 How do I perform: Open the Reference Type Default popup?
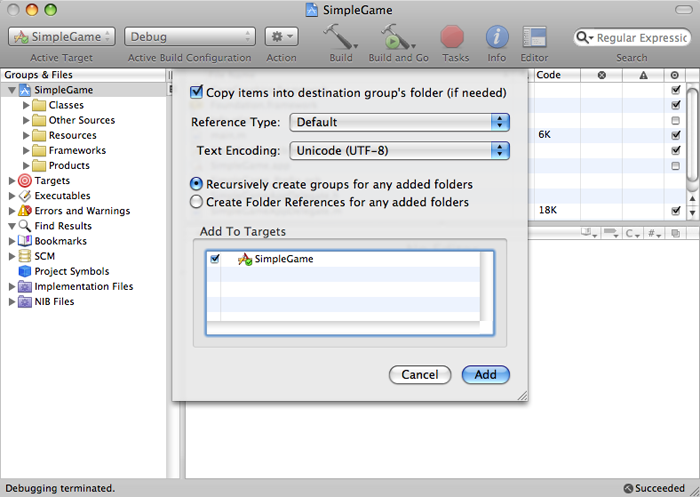pos(400,122)
